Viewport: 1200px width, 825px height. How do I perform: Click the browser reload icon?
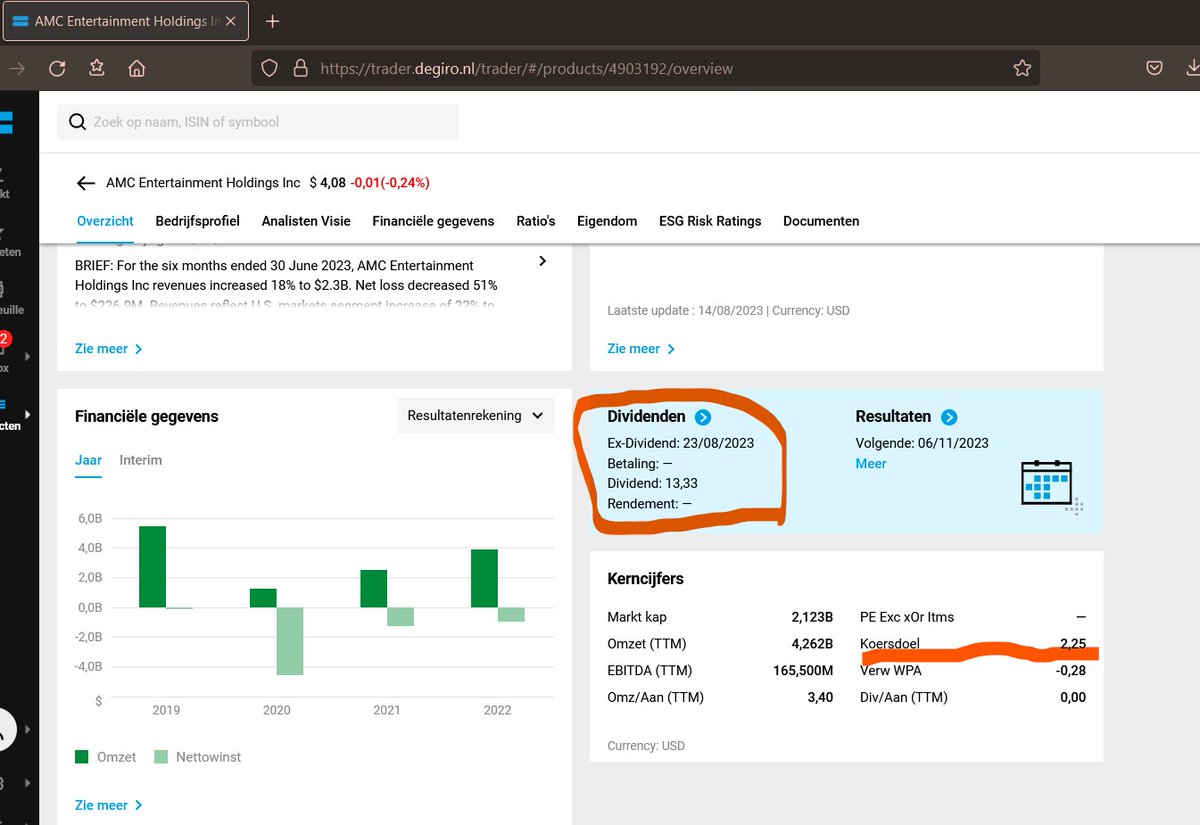tap(57, 68)
